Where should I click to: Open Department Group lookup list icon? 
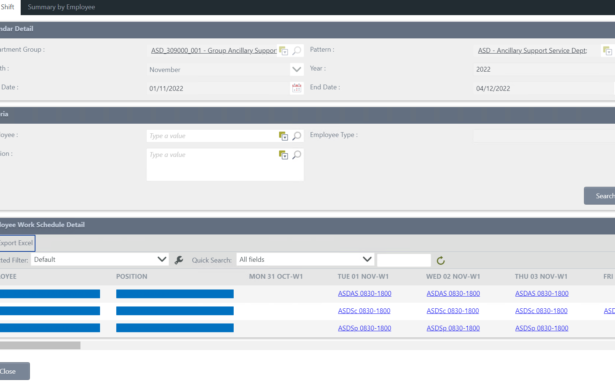284,51
